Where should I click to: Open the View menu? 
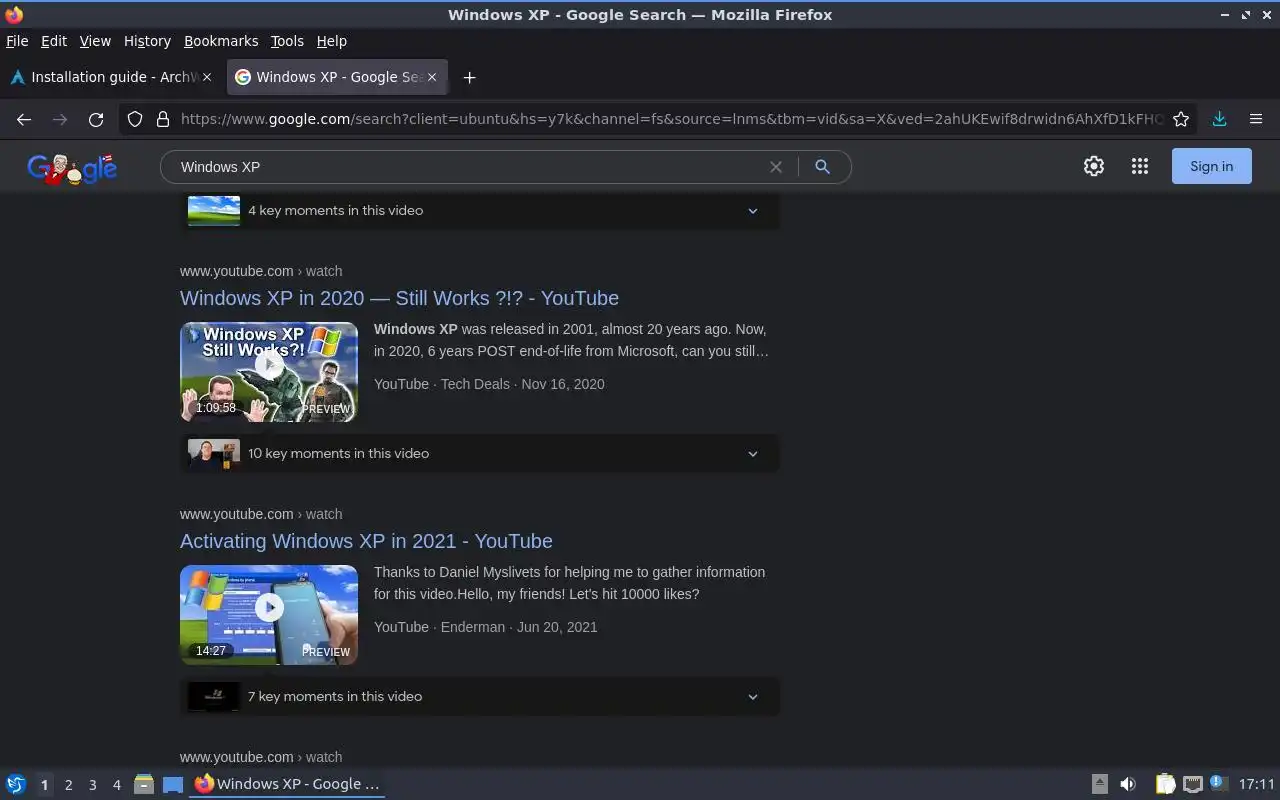point(95,41)
